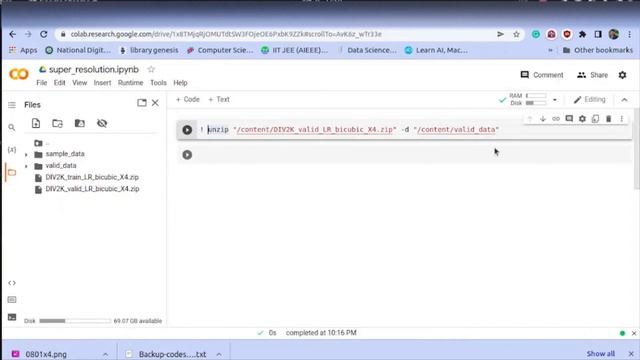Star the super_resolution.ipynb notebook
Viewport: 640px width, 360px height.
(x=151, y=69)
